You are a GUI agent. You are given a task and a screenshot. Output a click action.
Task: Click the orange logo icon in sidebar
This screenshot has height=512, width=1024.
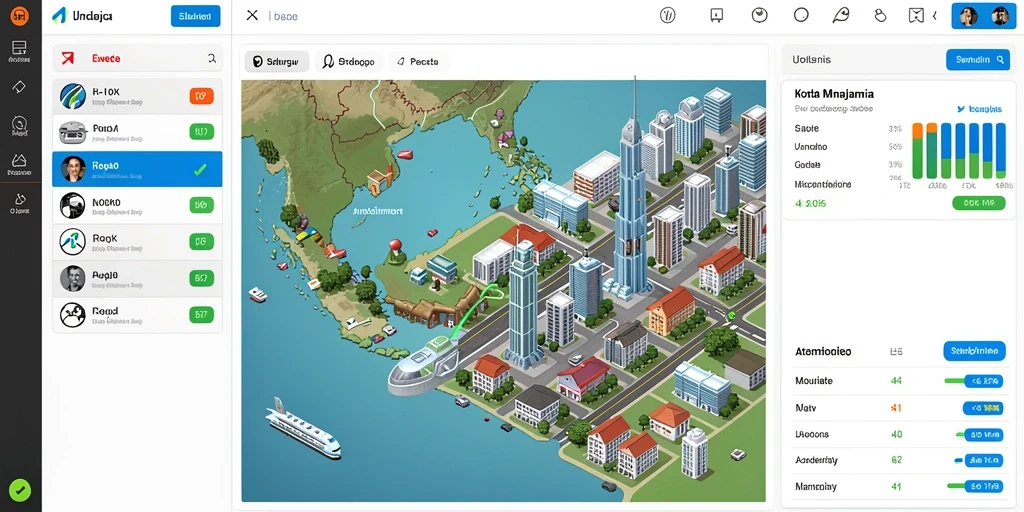19,16
